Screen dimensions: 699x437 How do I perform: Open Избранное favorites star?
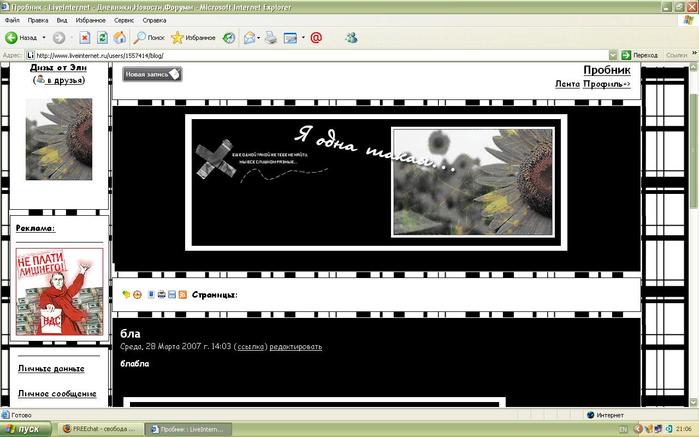point(177,38)
